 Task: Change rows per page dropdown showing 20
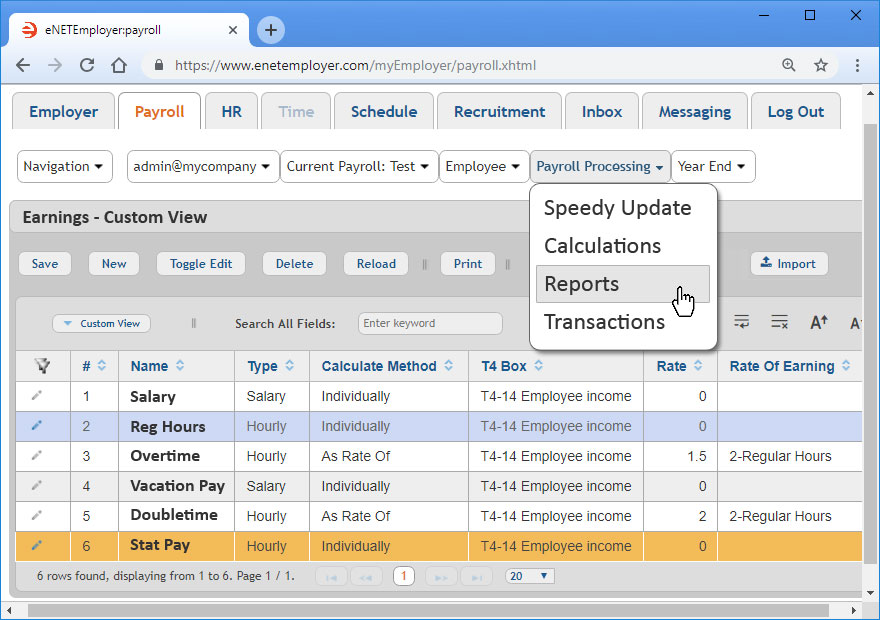[529, 576]
